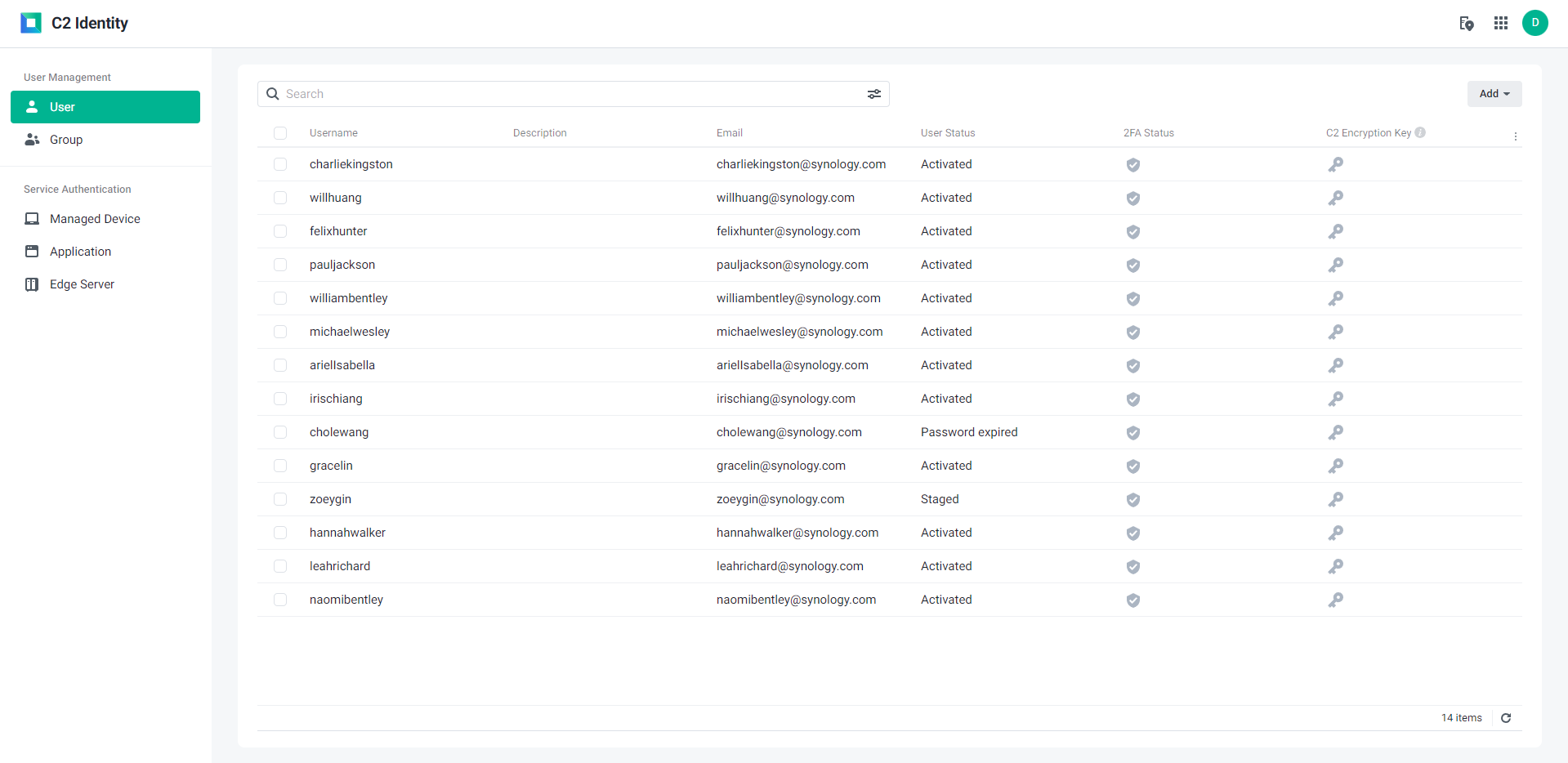Viewport: 1568px width, 763px height.
Task: Click encryption key icon for michaelwesley
Action: tap(1336, 332)
